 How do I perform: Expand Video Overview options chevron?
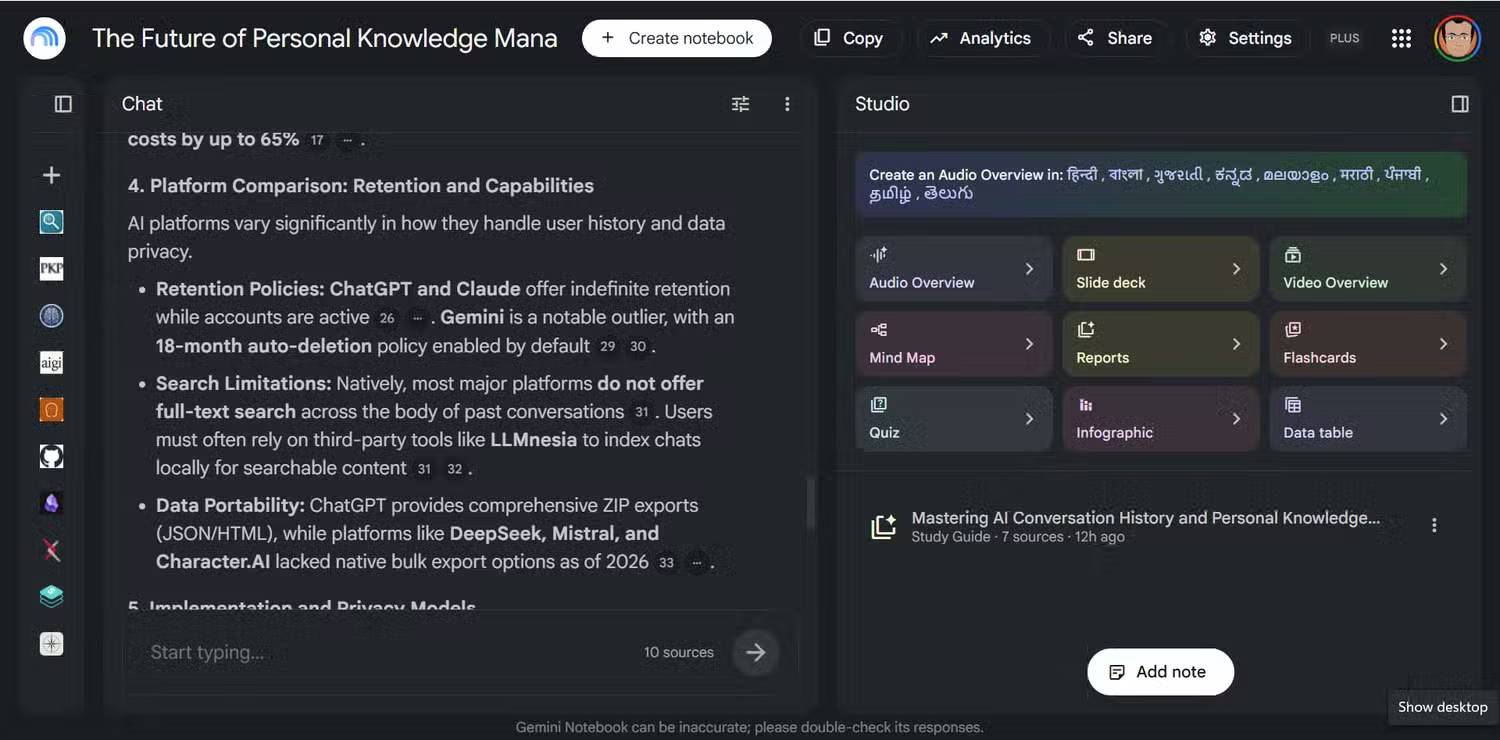click(x=1443, y=269)
